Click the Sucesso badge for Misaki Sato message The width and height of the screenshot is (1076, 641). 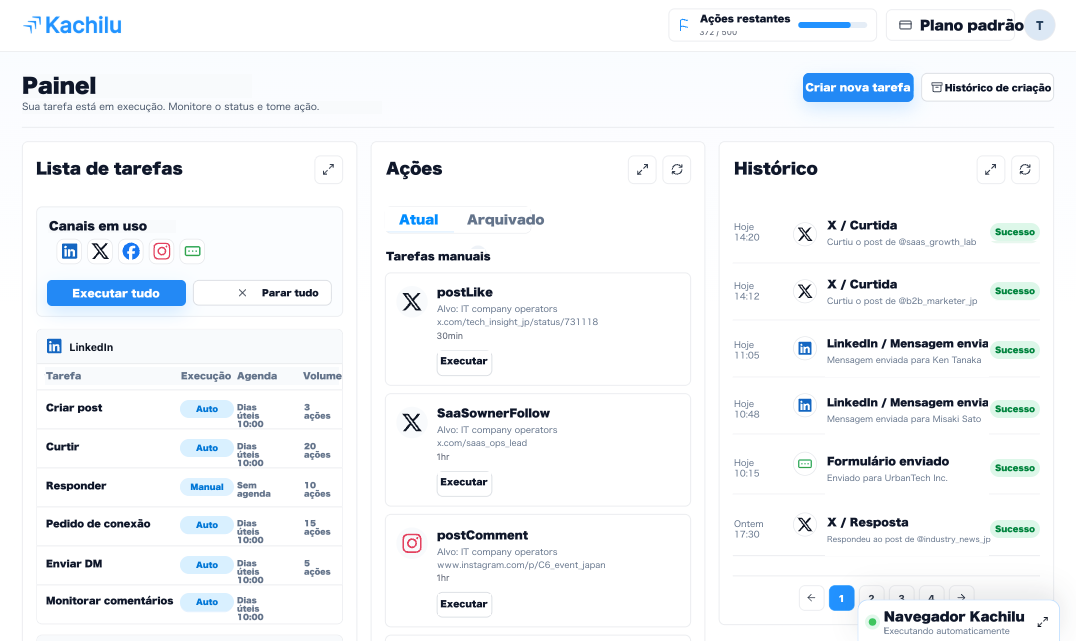coord(1014,409)
